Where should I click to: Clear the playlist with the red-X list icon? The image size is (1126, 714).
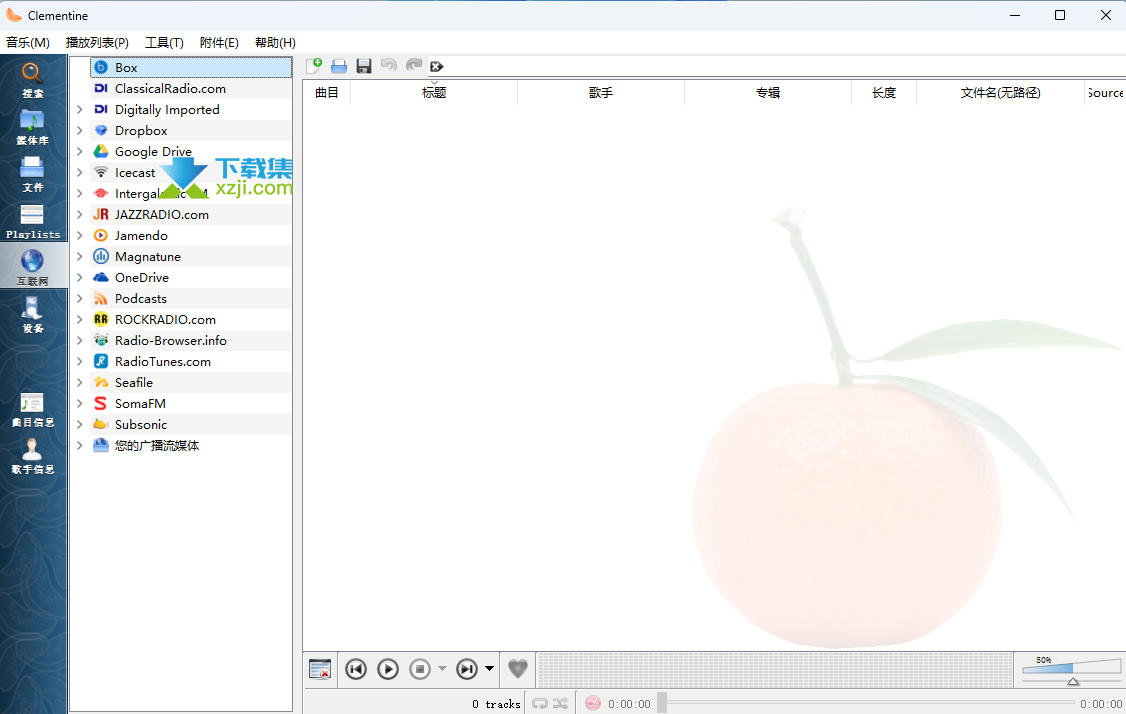[x=320, y=669]
